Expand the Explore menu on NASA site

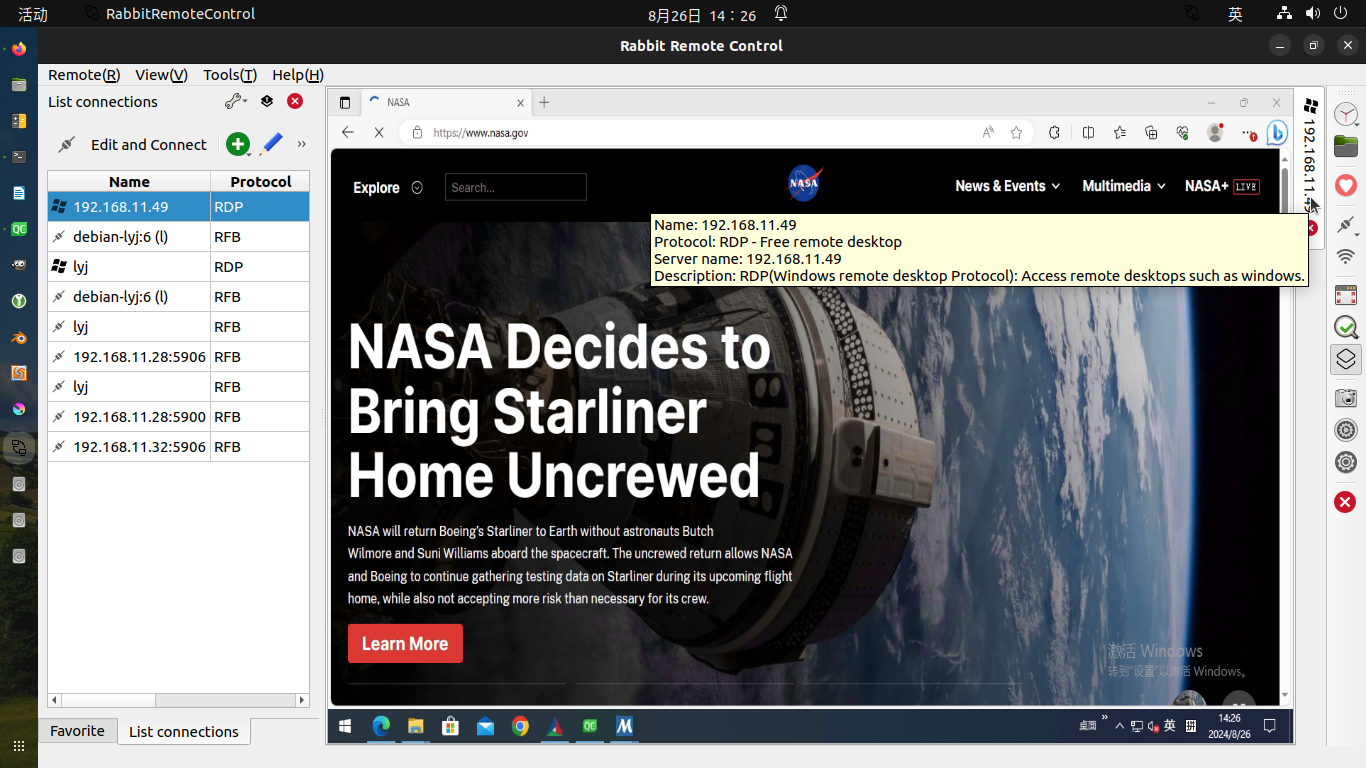point(388,187)
